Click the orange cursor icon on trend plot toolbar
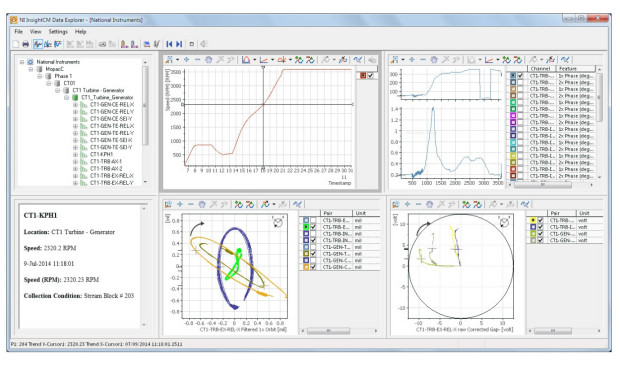Image resolution: width=620 pixels, height=367 pixels. pyautogui.click(x=282, y=60)
